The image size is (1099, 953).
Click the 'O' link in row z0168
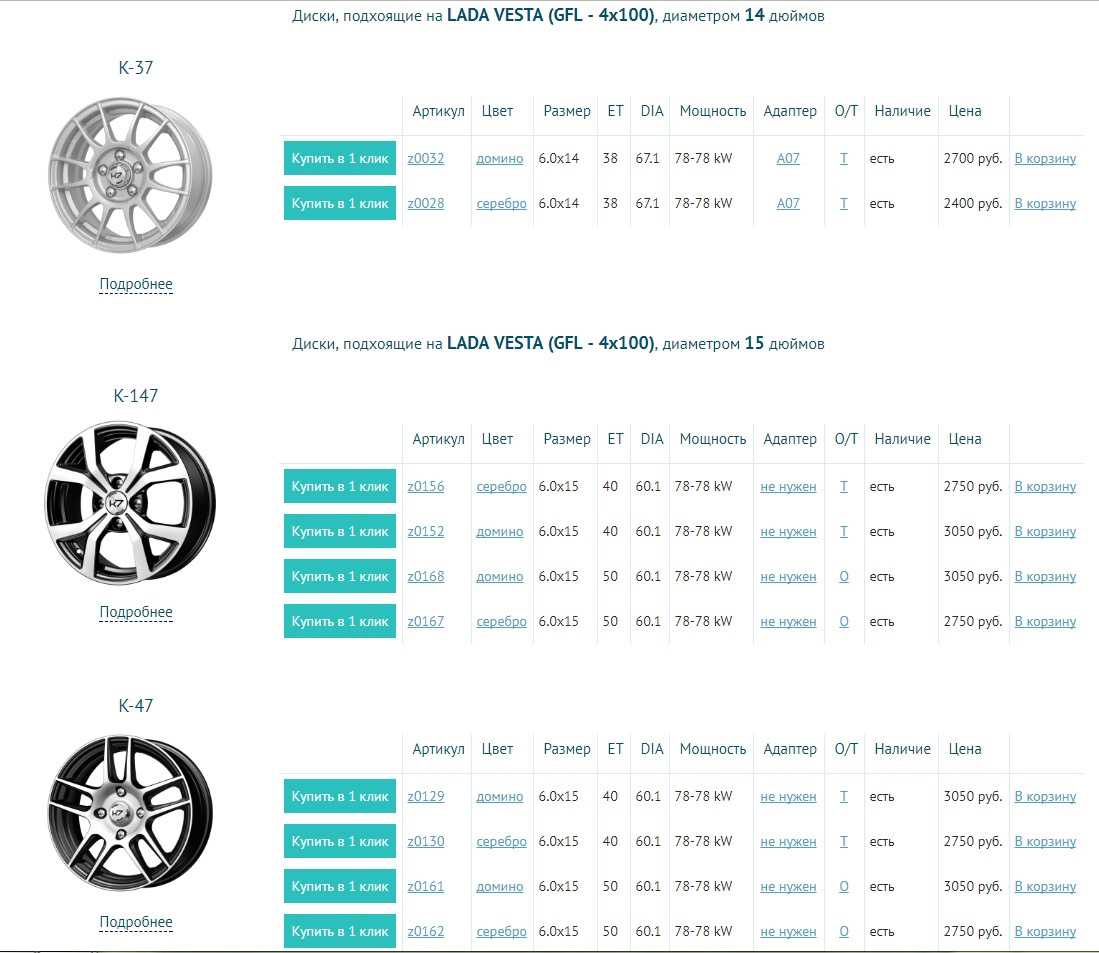(844, 576)
